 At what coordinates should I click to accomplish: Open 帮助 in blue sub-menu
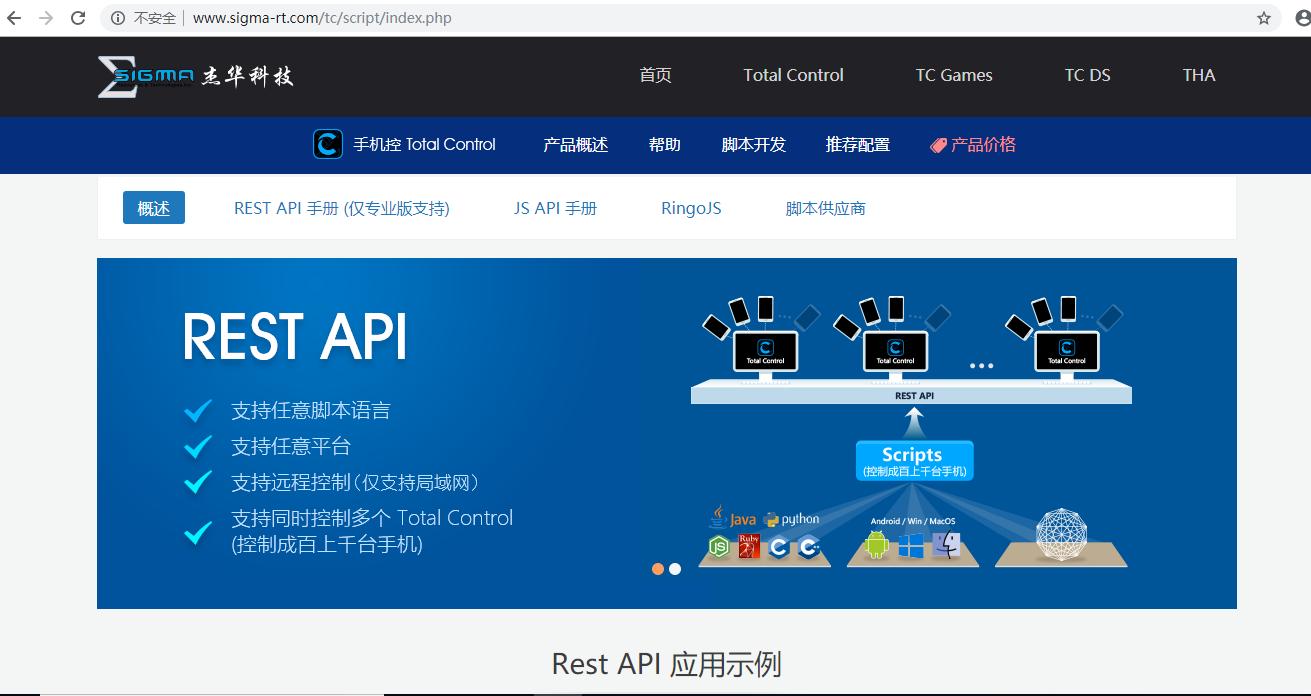pyautogui.click(x=665, y=145)
